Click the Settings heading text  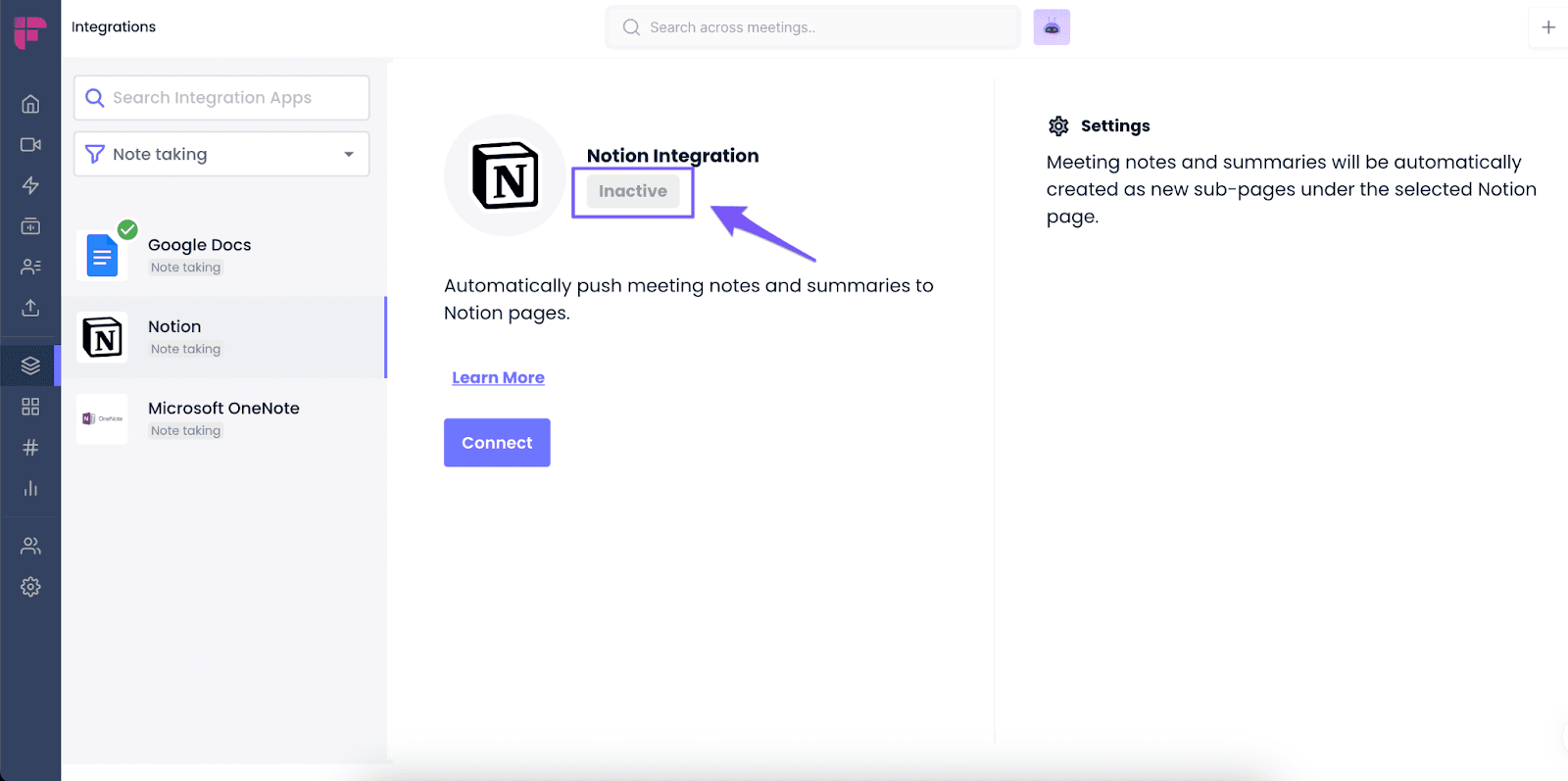(1115, 125)
